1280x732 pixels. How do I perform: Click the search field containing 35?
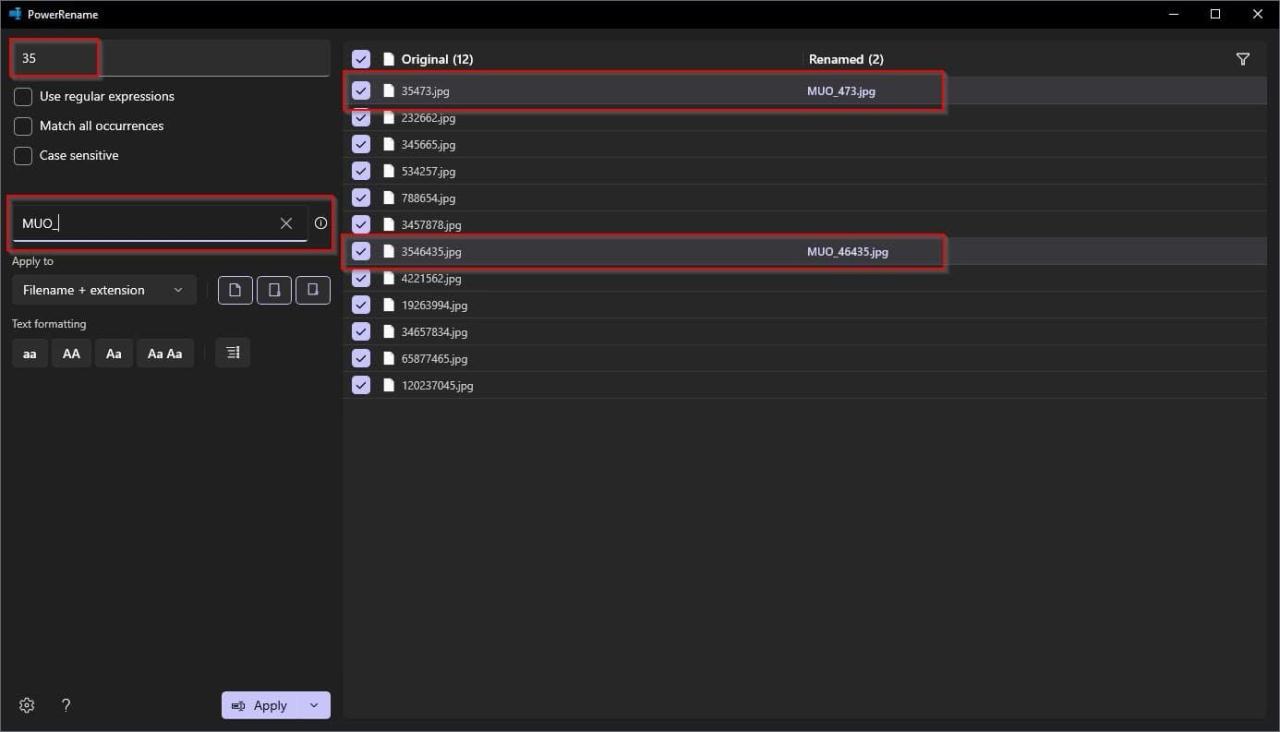point(171,58)
